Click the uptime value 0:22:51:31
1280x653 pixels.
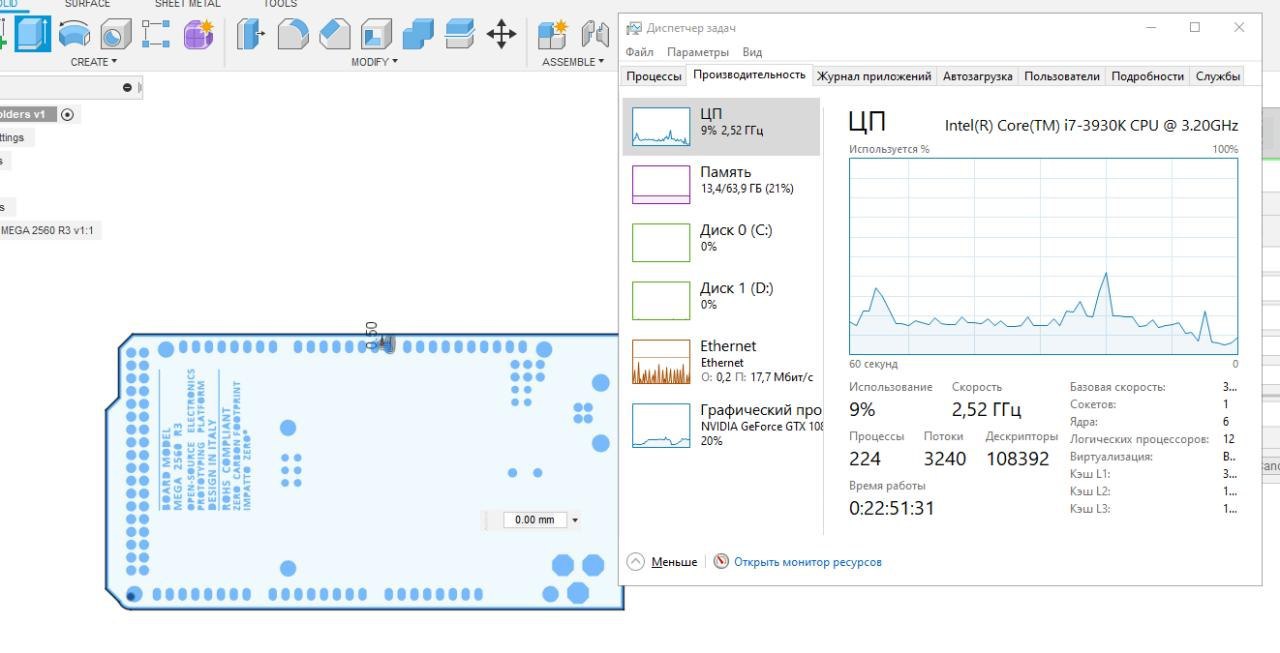point(892,508)
